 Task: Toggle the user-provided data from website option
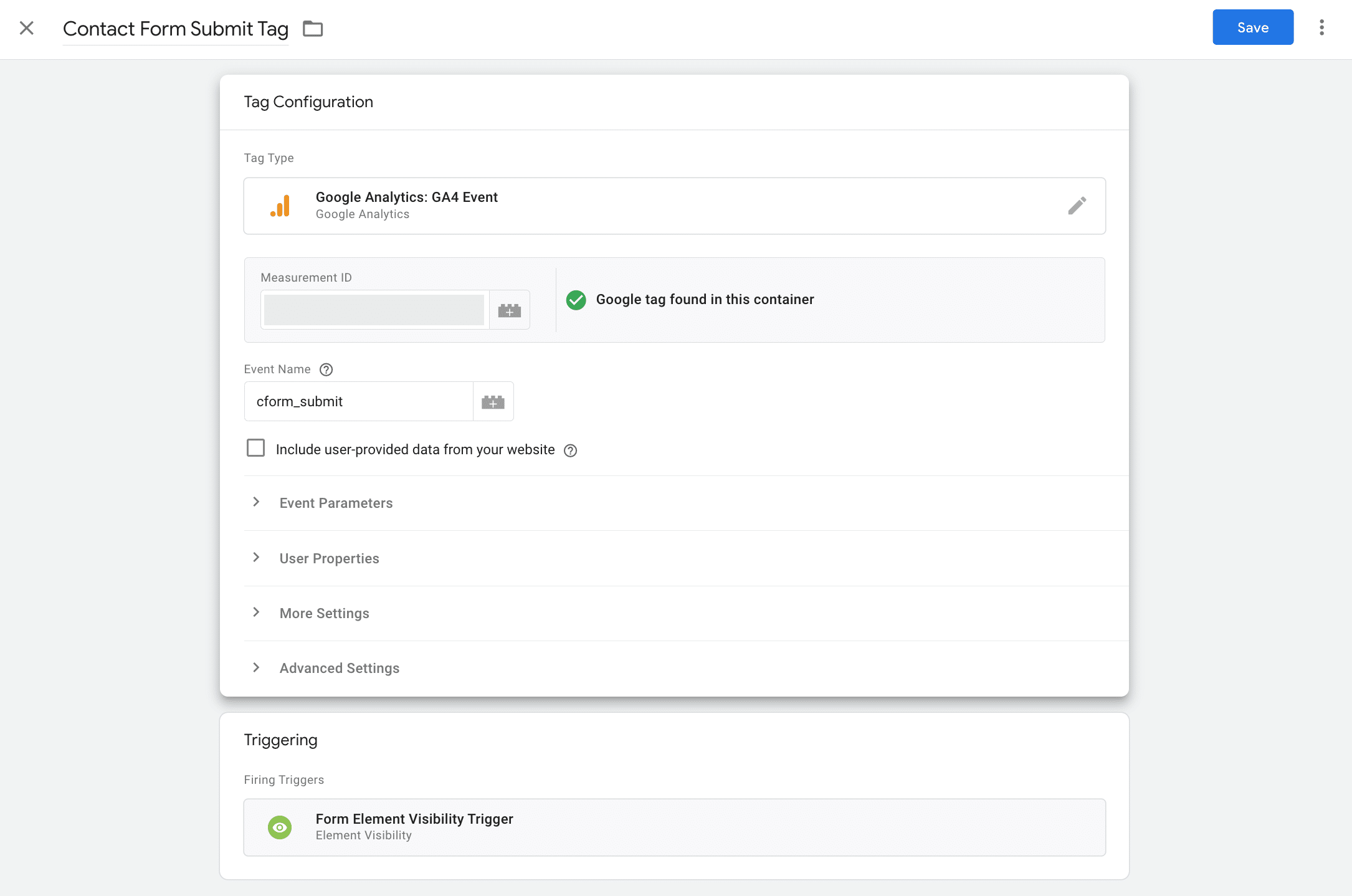256,448
